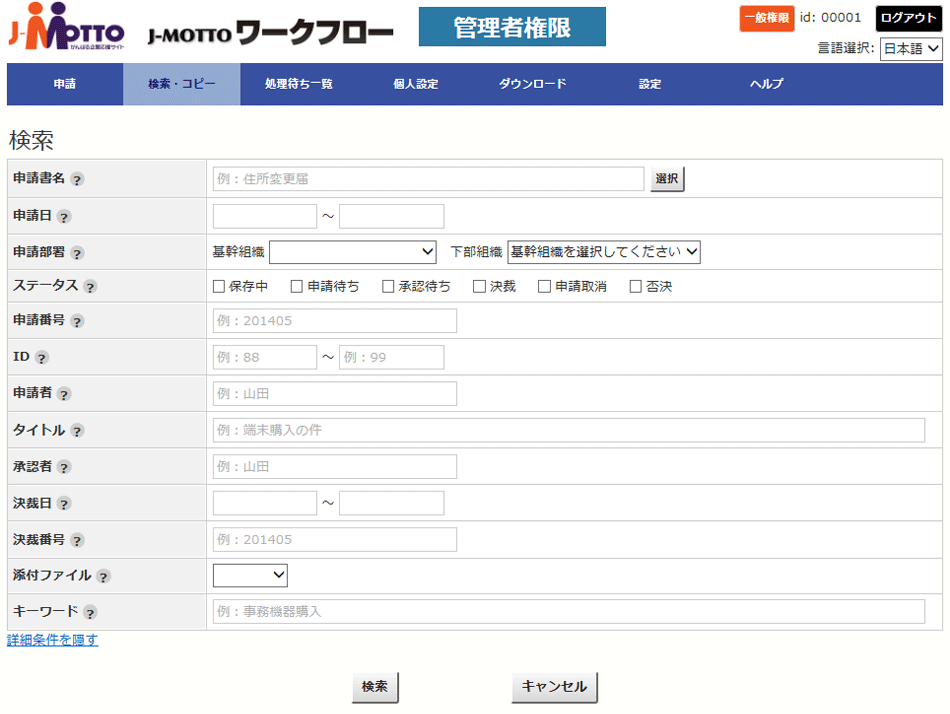
Task: Click the question mark beside 添付ファイル
Action: coord(103,576)
